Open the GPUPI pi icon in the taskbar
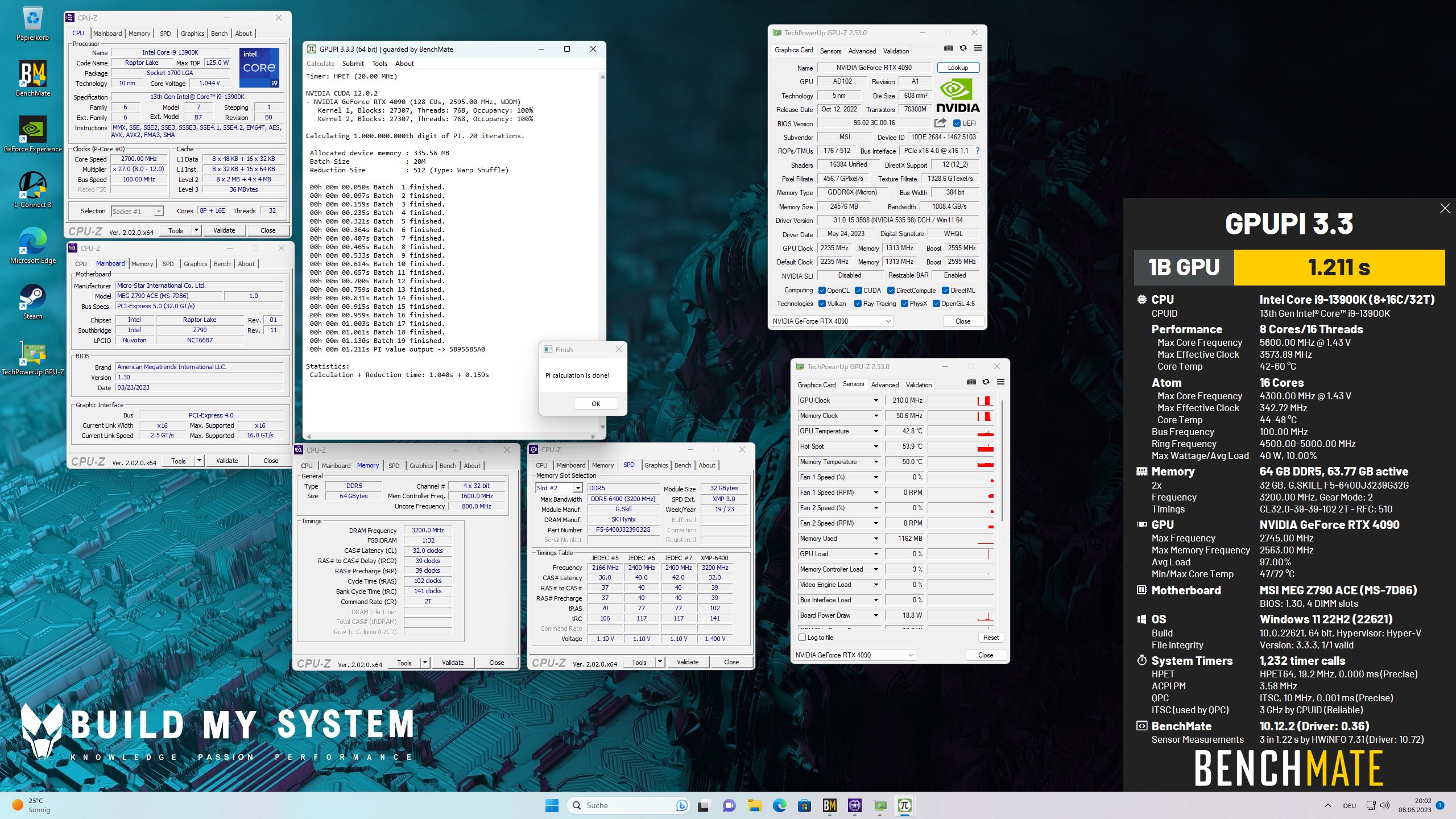This screenshot has height=819, width=1456. click(x=904, y=805)
